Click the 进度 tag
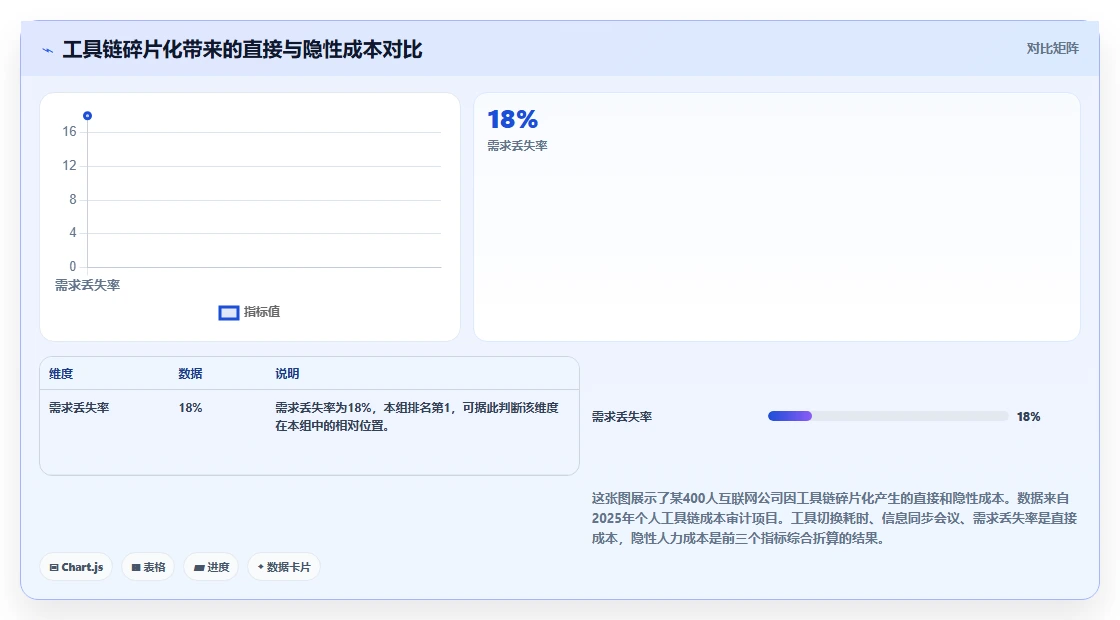The image size is (1120, 620). (x=211, y=567)
